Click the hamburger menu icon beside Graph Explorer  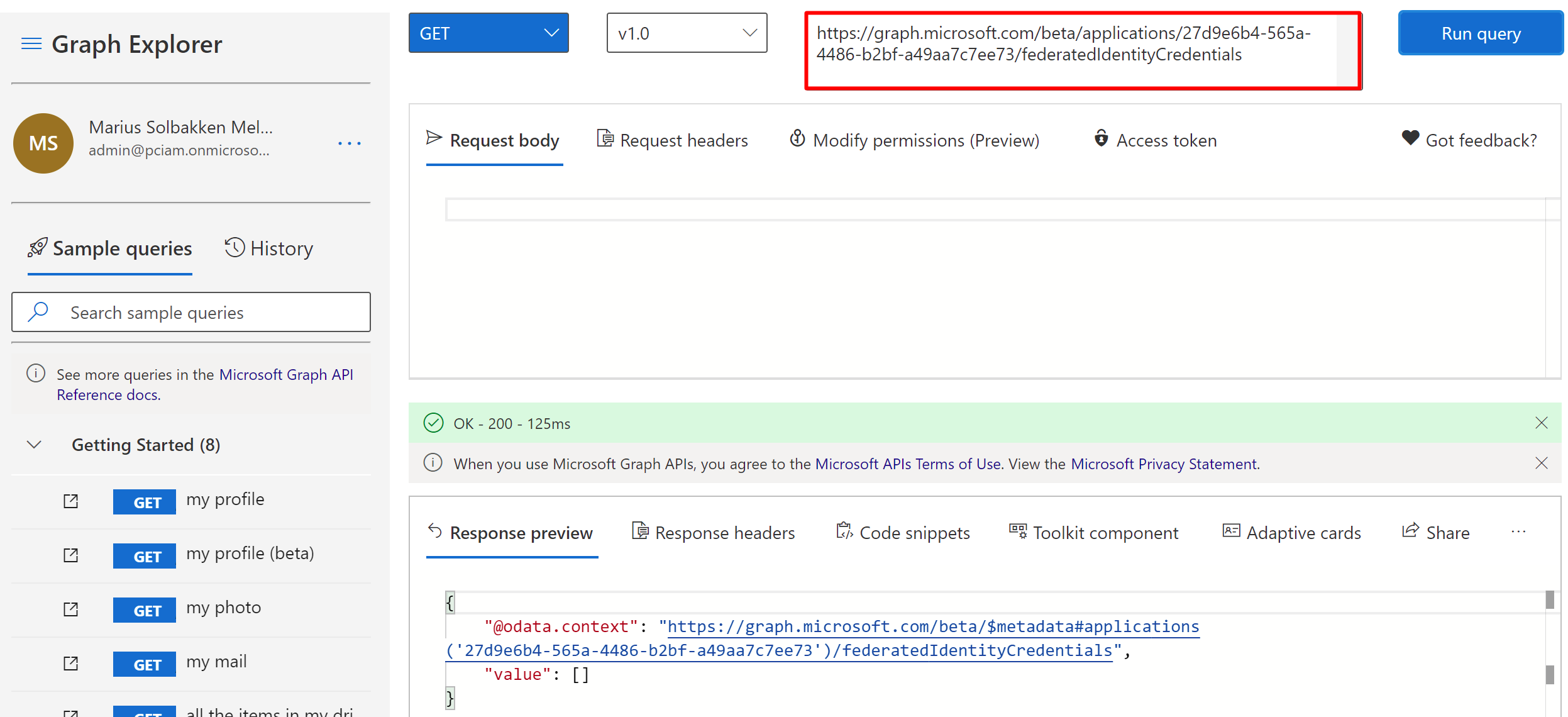pos(31,44)
